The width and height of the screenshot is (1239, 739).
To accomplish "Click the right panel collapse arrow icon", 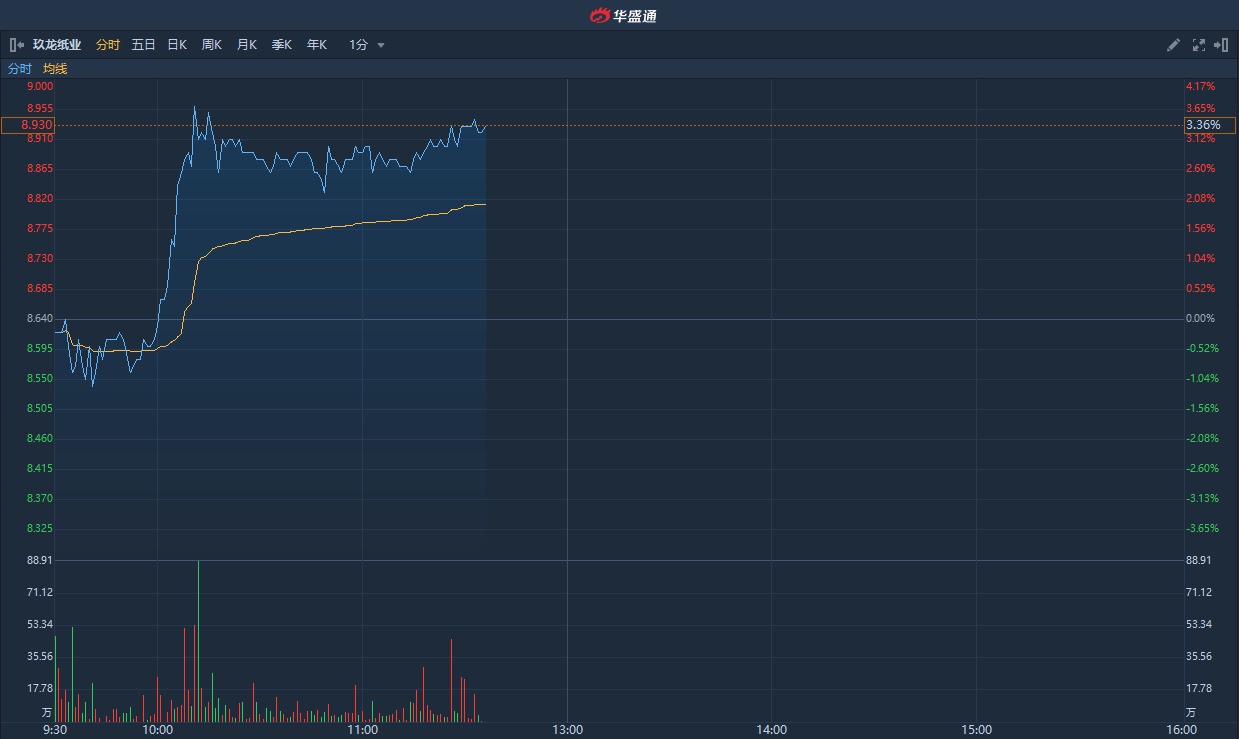I will [x=1221, y=45].
